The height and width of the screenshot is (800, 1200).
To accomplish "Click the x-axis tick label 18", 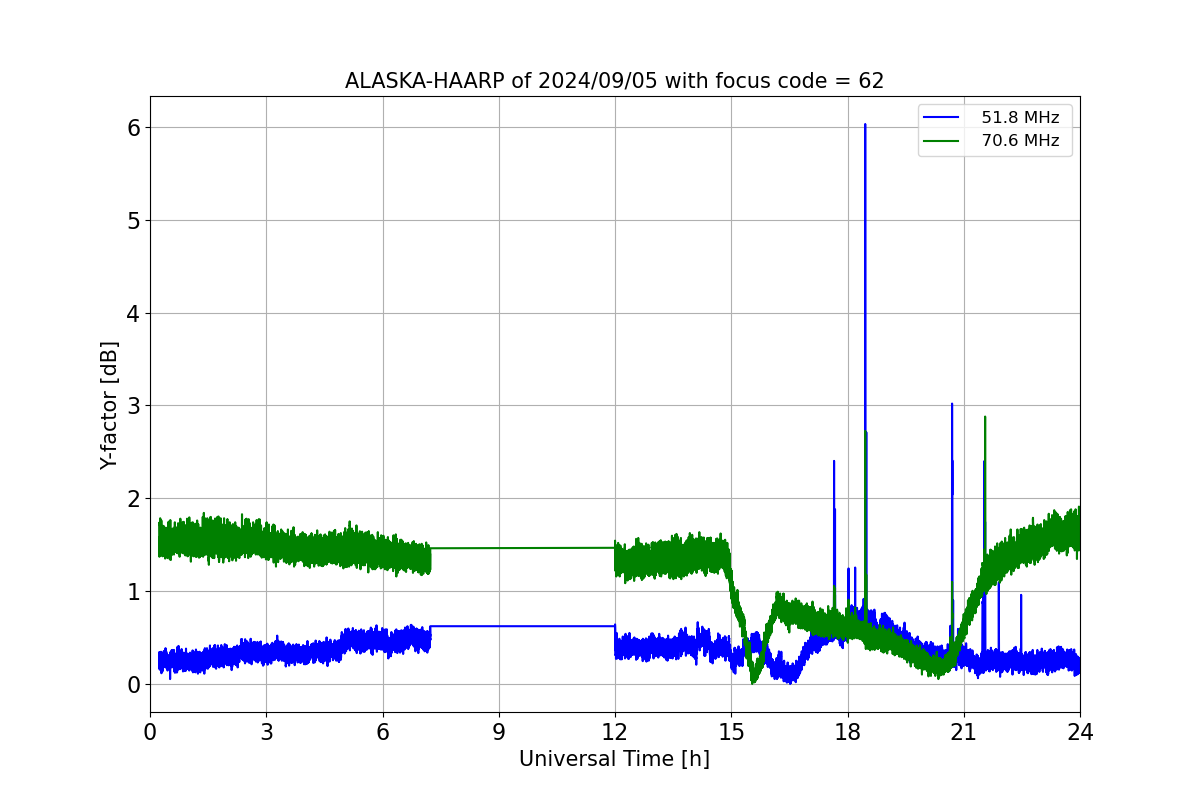I will [848, 732].
